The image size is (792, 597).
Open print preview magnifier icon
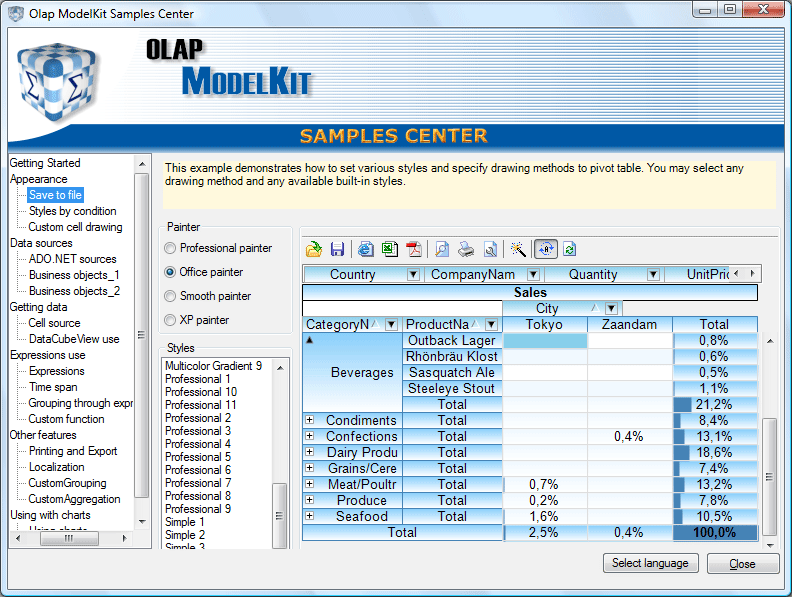pos(441,249)
